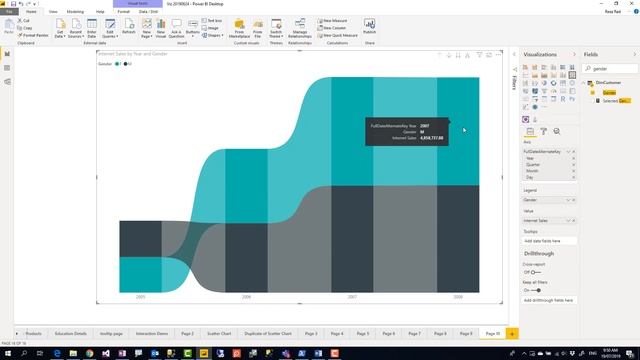Viewport: 640px width, 360px height.
Task: Switch to the View ribbon tab
Action: [53, 12]
